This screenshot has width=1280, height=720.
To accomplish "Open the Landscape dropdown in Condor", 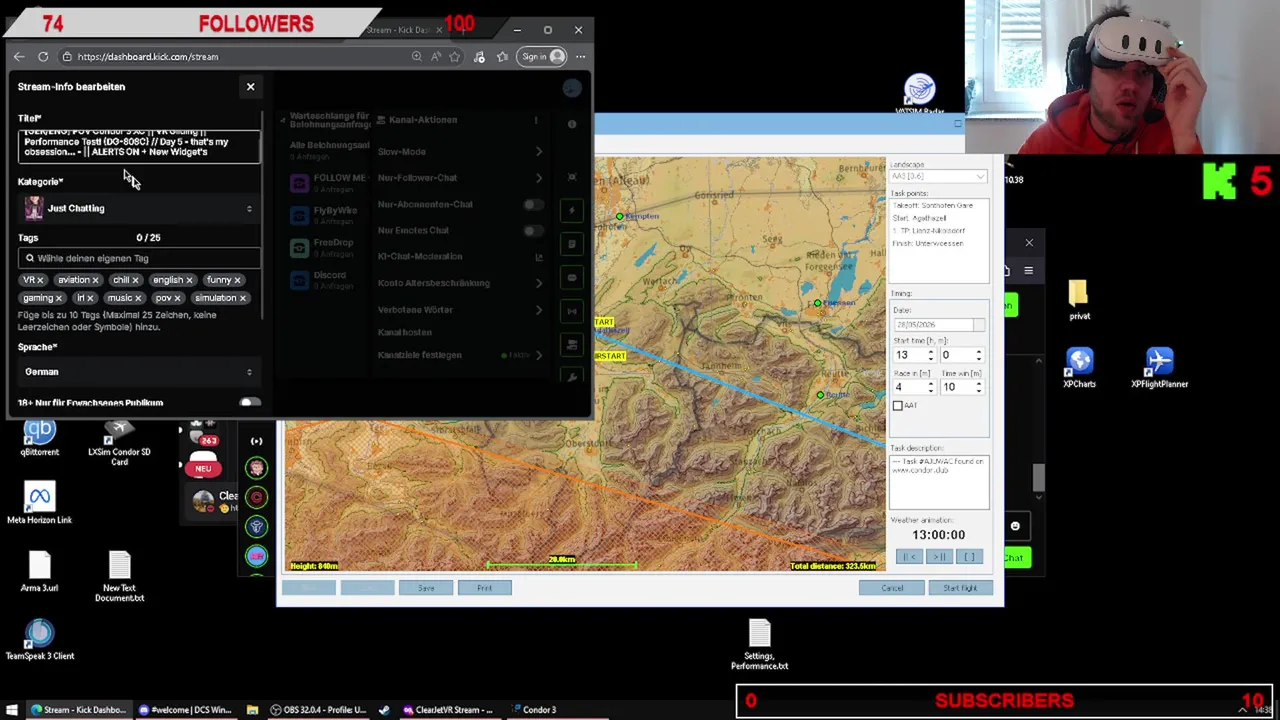I will pyautogui.click(x=938, y=177).
